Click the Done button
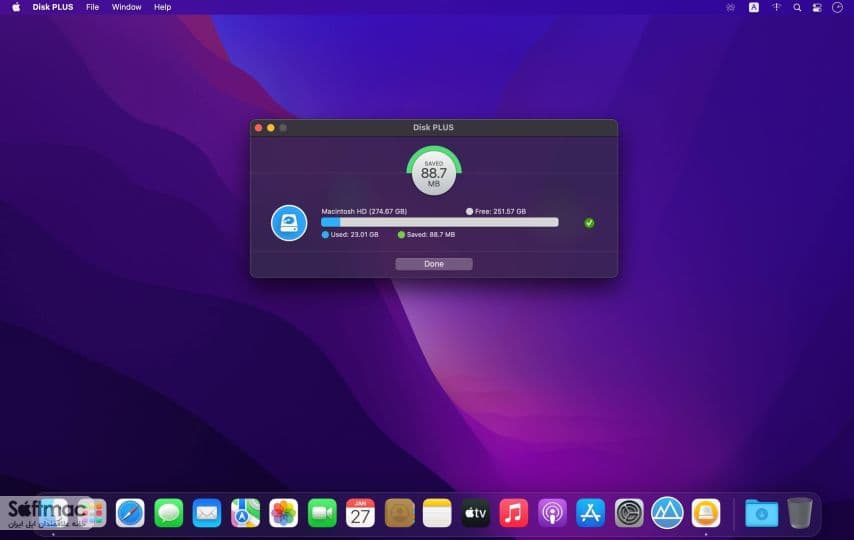Image resolution: width=854 pixels, height=540 pixels. [x=434, y=264]
